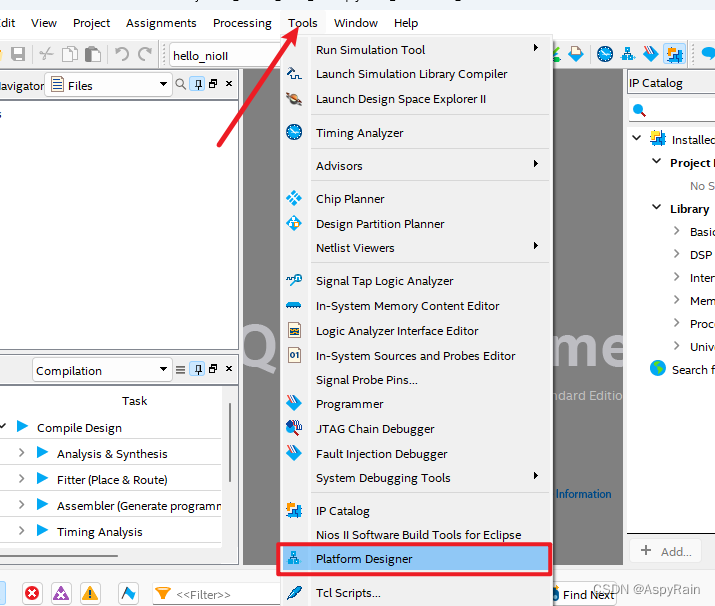The image size is (715, 606).
Task: Click the IP Catalog toolbar icon
Action: [674, 54]
